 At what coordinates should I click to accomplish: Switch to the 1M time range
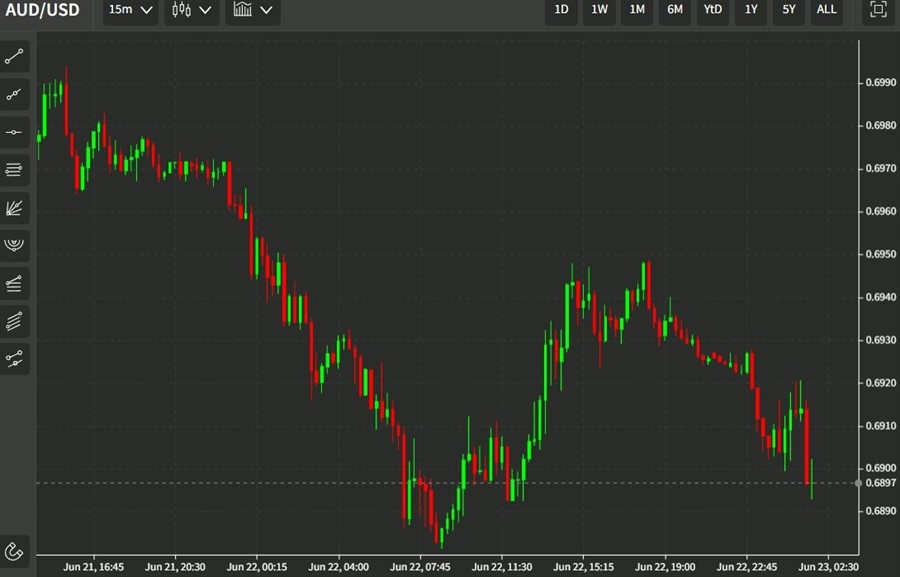[x=637, y=10]
